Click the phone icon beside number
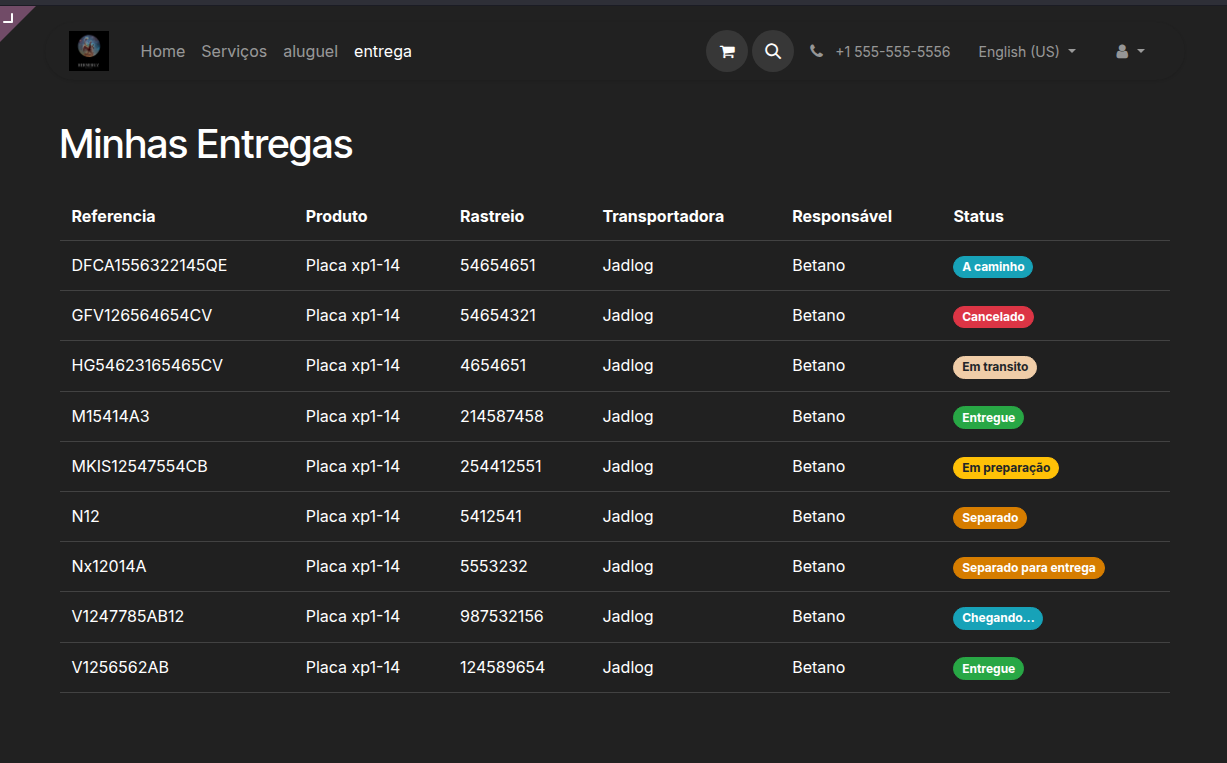Image resolution: width=1227 pixels, height=763 pixels. (x=816, y=51)
